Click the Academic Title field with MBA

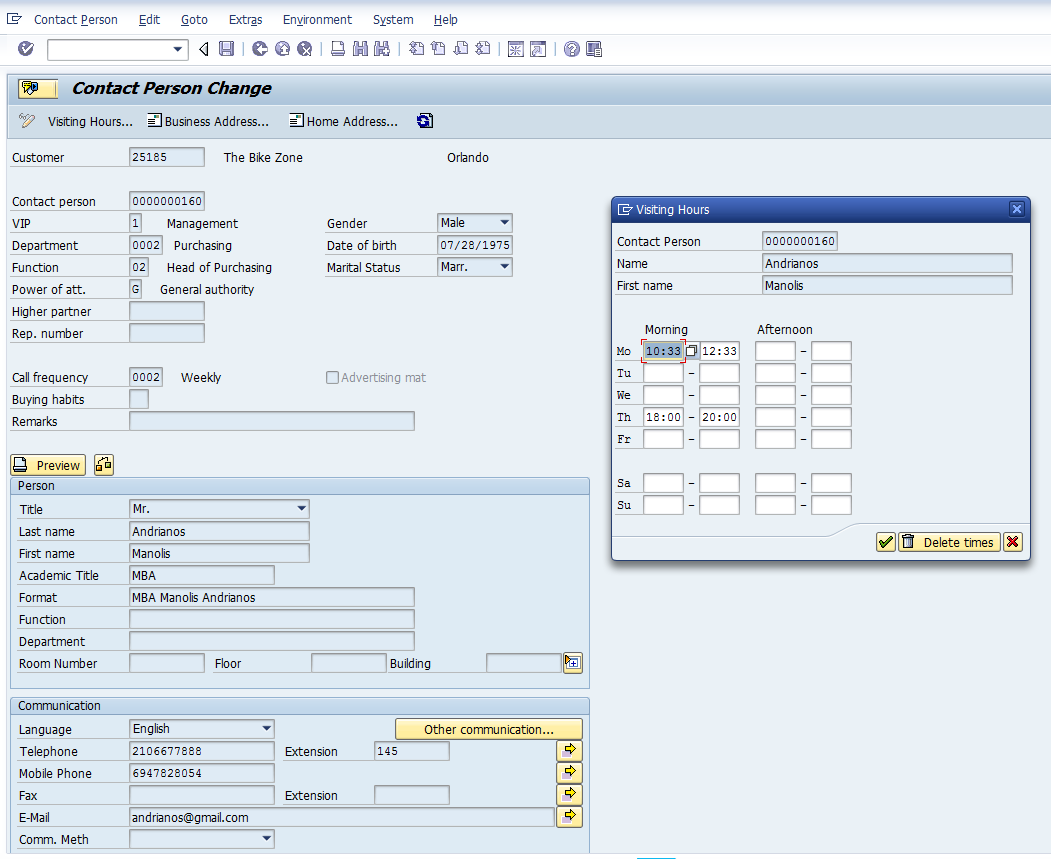click(x=202, y=575)
